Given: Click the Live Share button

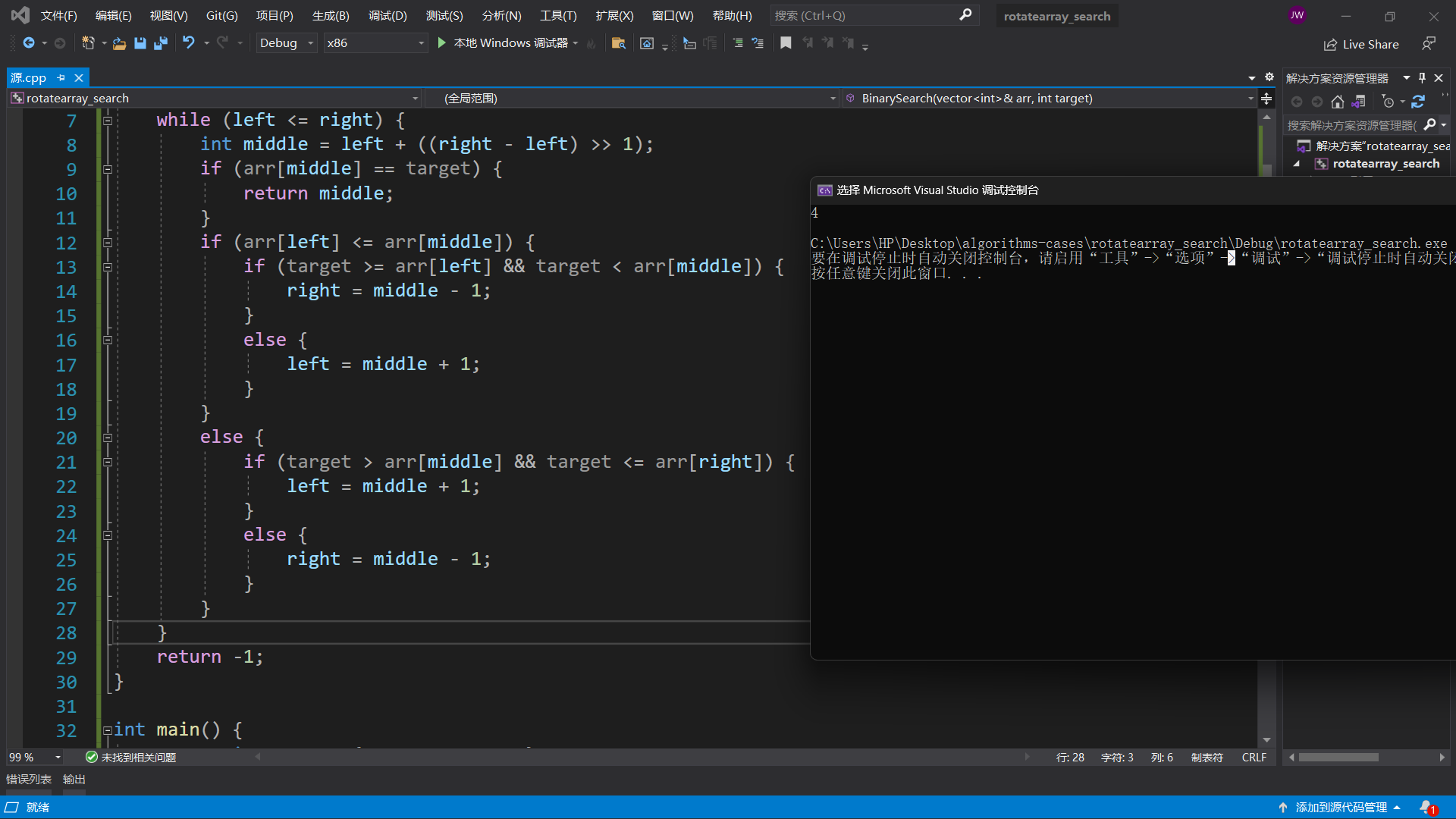Looking at the screenshot, I should [x=1361, y=44].
